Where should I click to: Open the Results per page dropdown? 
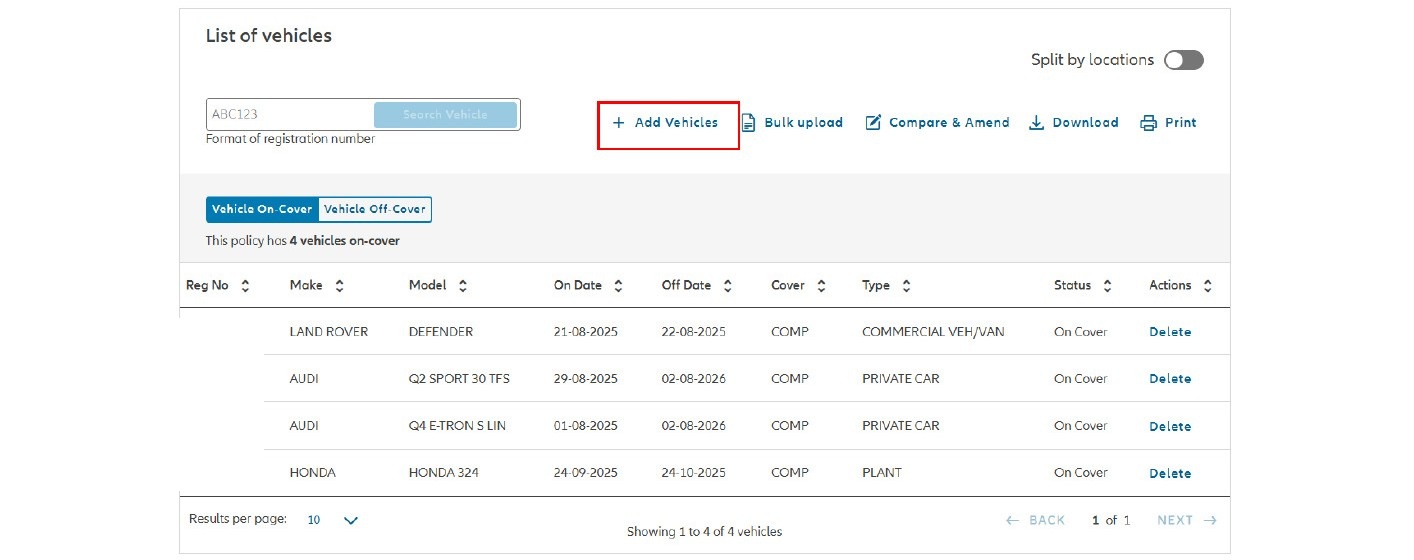(x=333, y=520)
